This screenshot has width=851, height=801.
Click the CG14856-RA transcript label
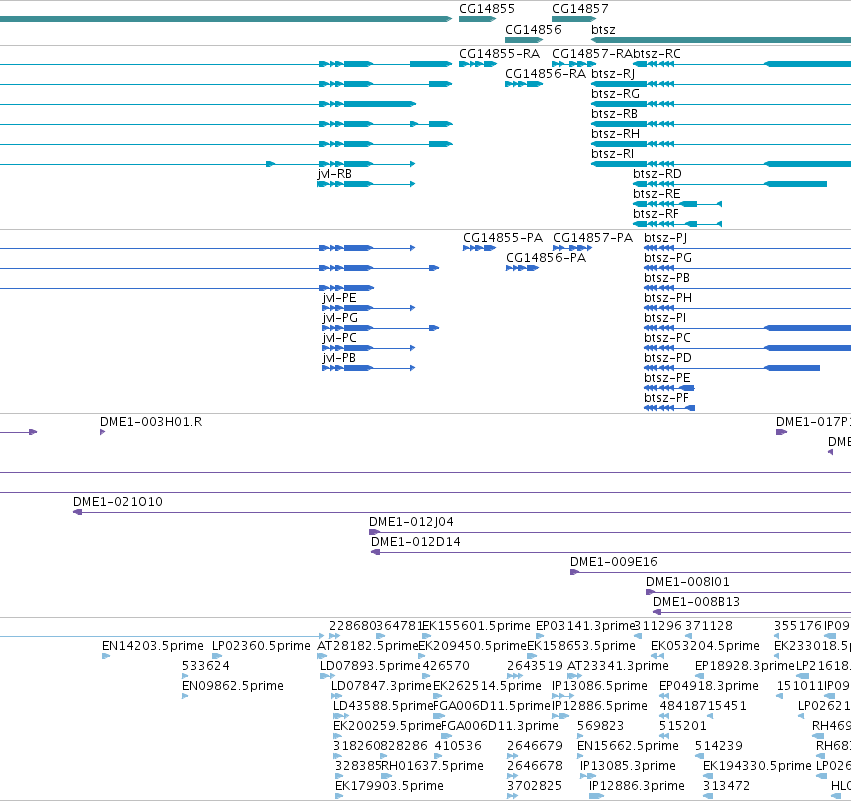pos(545,74)
